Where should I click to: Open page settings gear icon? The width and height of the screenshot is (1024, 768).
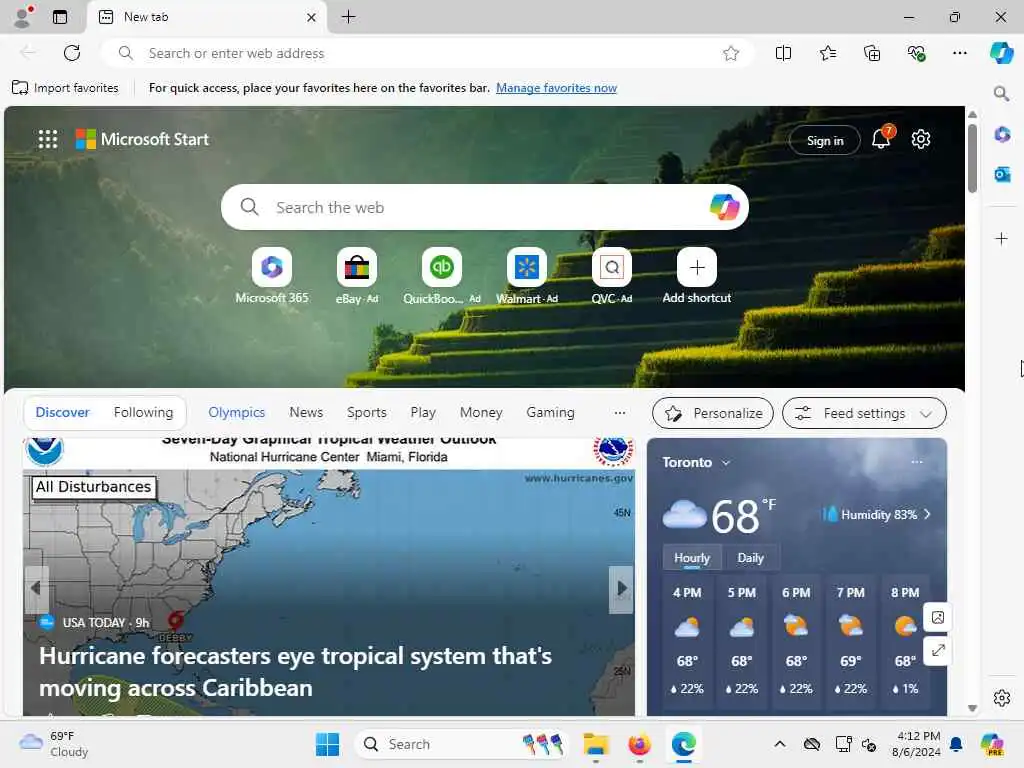click(x=921, y=139)
